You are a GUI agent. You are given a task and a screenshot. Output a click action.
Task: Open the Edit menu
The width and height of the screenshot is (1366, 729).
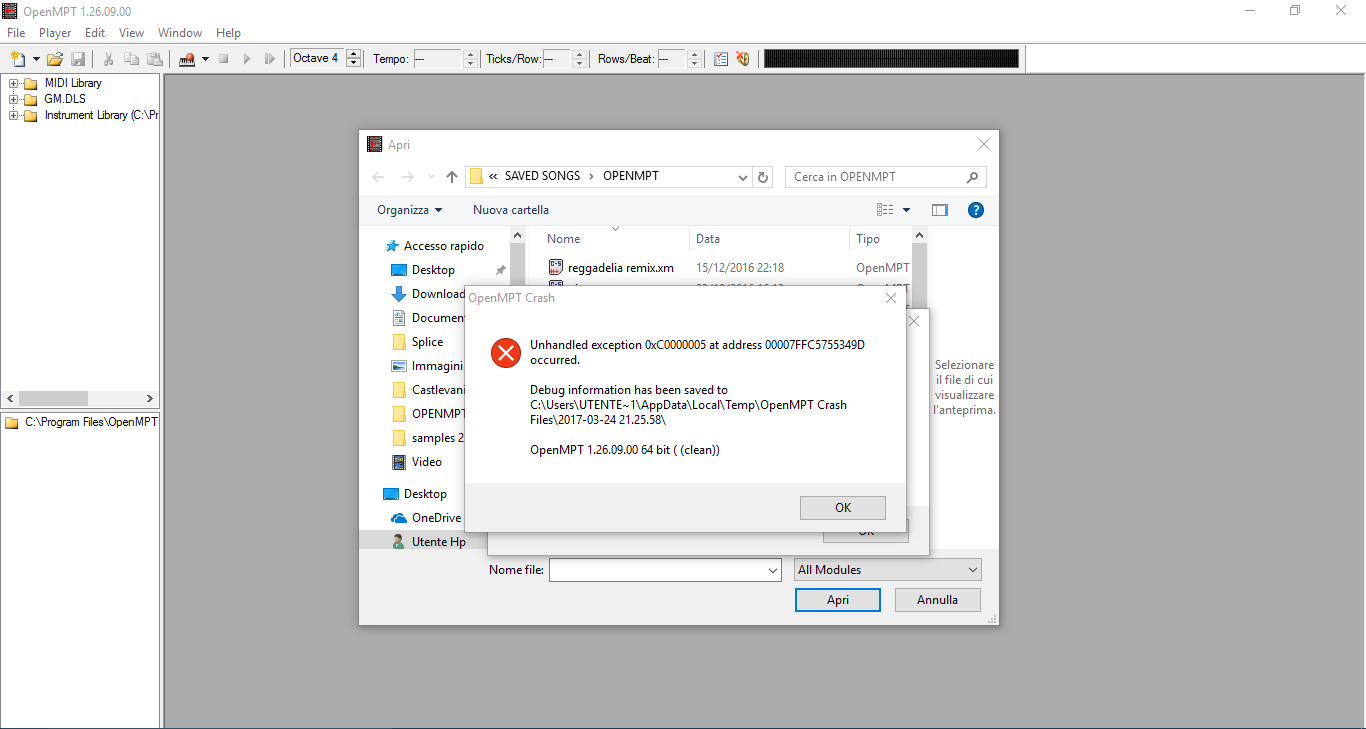pyautogui.click(x=95, y=33)
